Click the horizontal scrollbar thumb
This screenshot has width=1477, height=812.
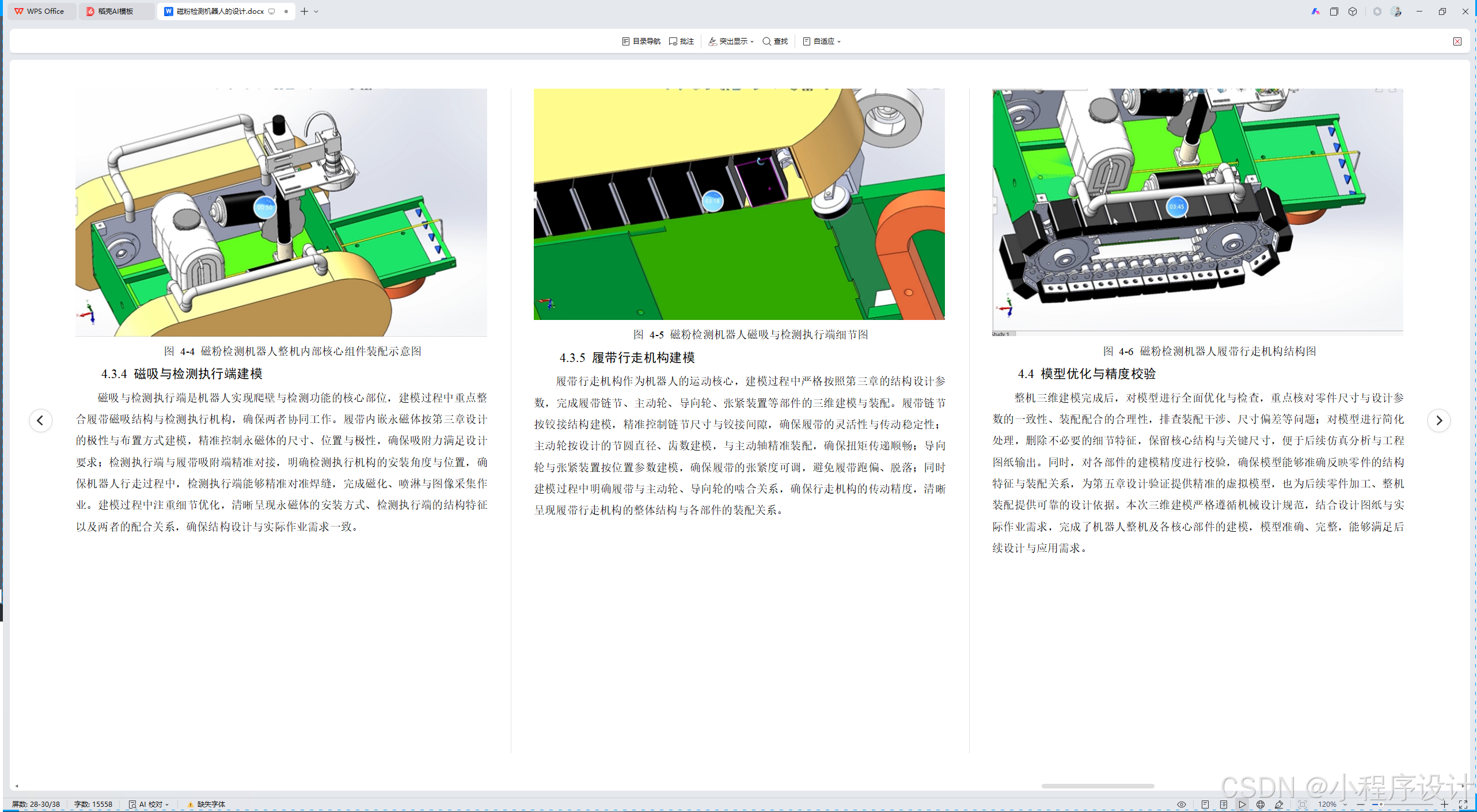[x=1098, y=786]
